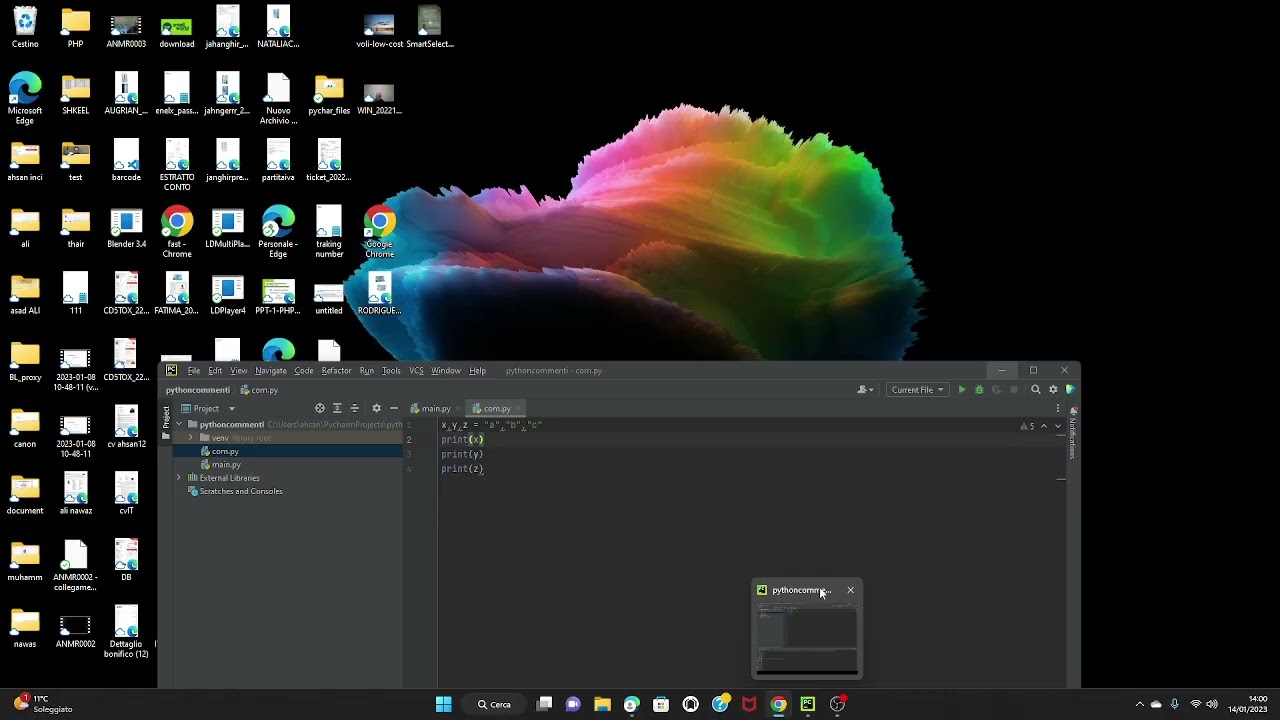Click the JetBrains Toolbox icon in PyCharm toolbar
The image size is (1280, 720).
click(1070, 390)
